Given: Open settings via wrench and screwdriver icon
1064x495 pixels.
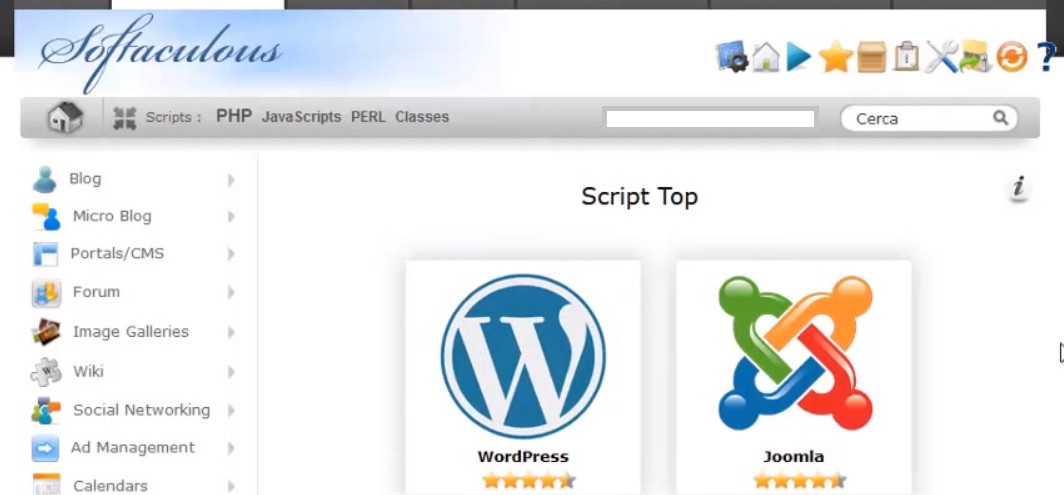Looking at the screenshot, I should tap(941, 57).
